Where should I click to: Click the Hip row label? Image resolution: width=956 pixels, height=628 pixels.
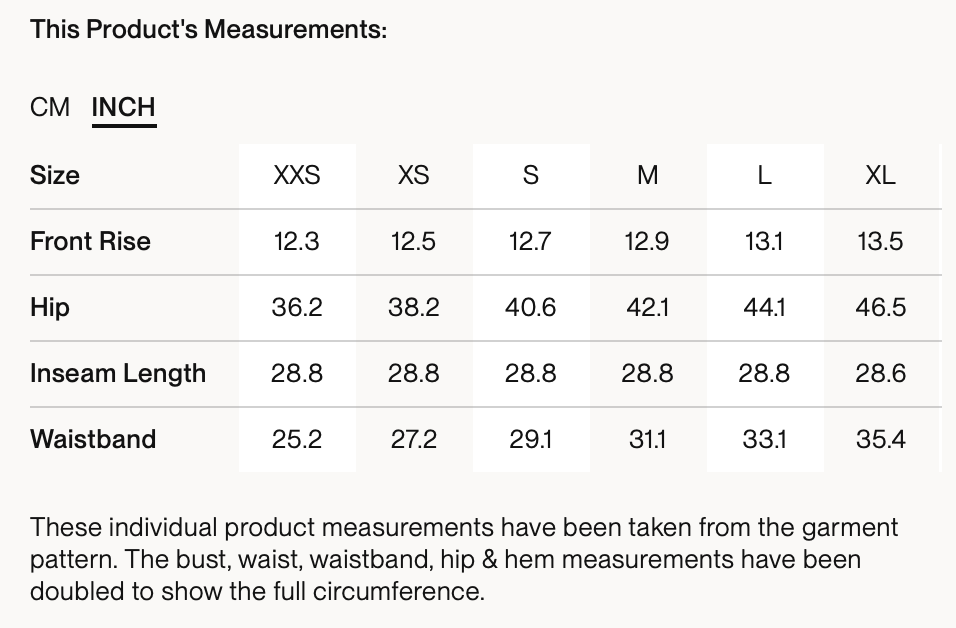coord(50,308)
